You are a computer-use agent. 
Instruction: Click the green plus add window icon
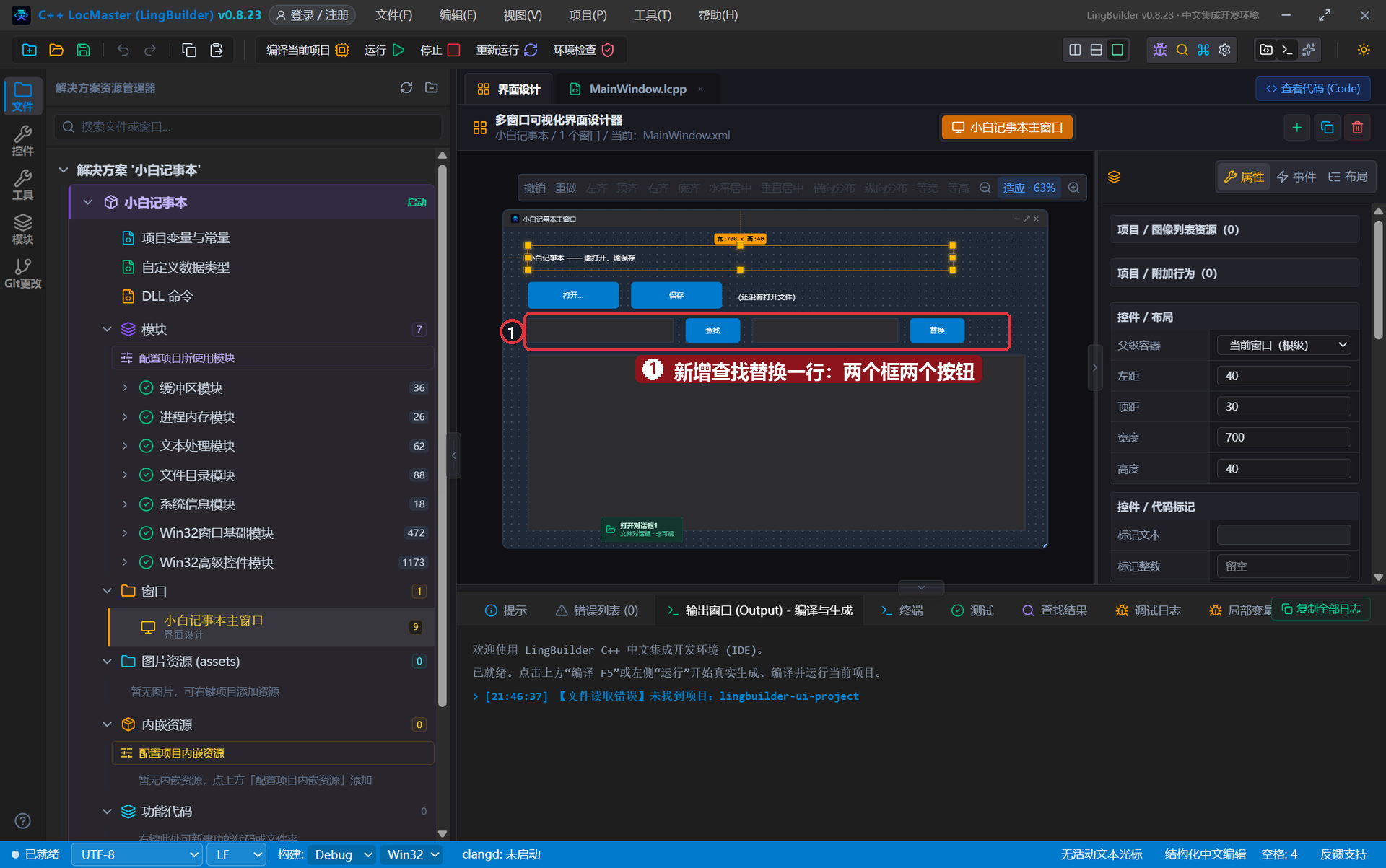[x=1297, y=127]
